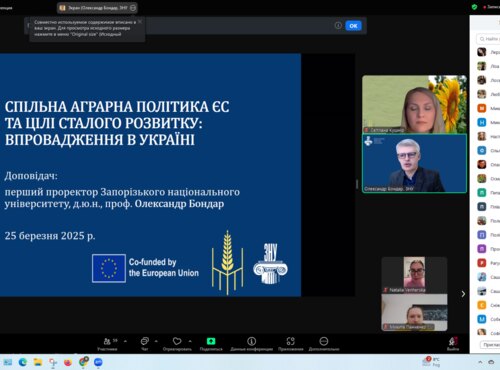This screenshot has width=500, height=370.
Task: Select participant with orange C avatar
Action: pos(482,305)
